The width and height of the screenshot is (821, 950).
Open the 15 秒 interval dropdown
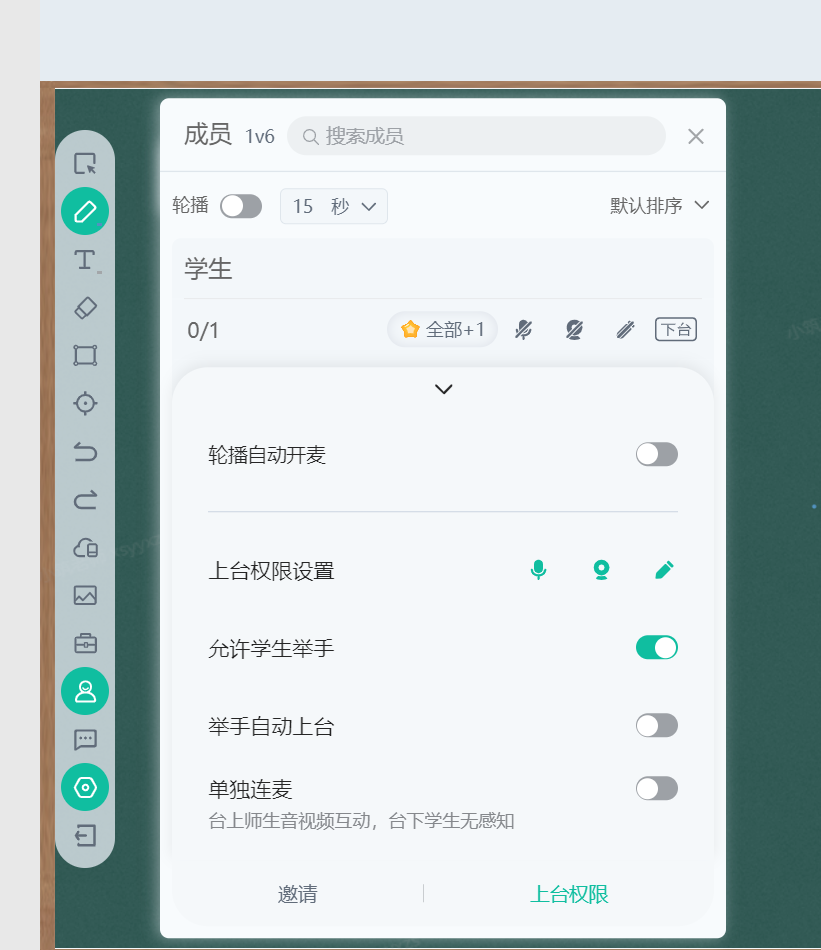tap(334, 207)
